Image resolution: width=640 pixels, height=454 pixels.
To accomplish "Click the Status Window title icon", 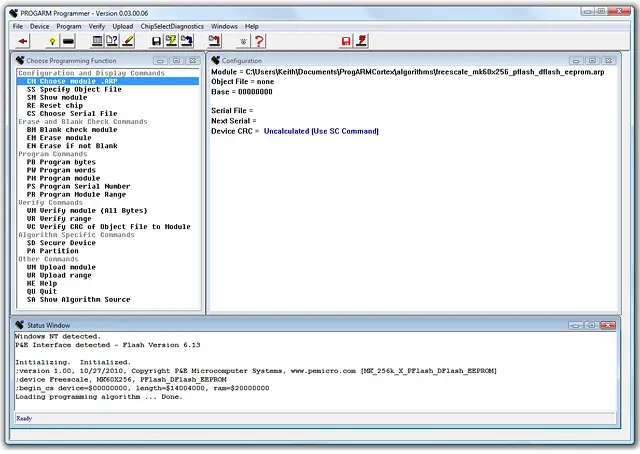I will pos(20,325).
